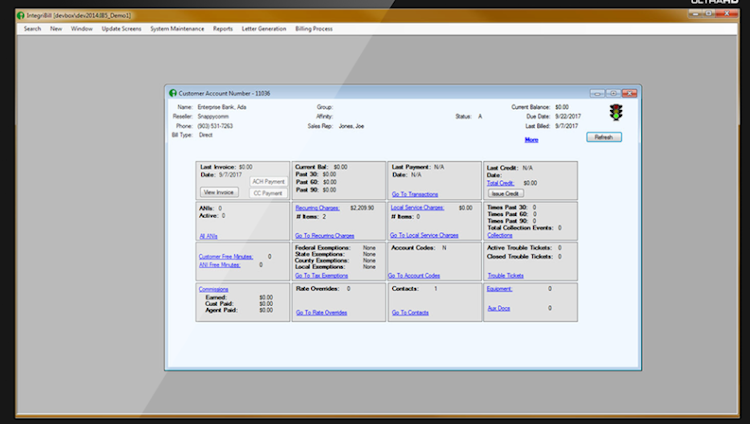Follow the Go To Account Codes link

pos(414,276)
